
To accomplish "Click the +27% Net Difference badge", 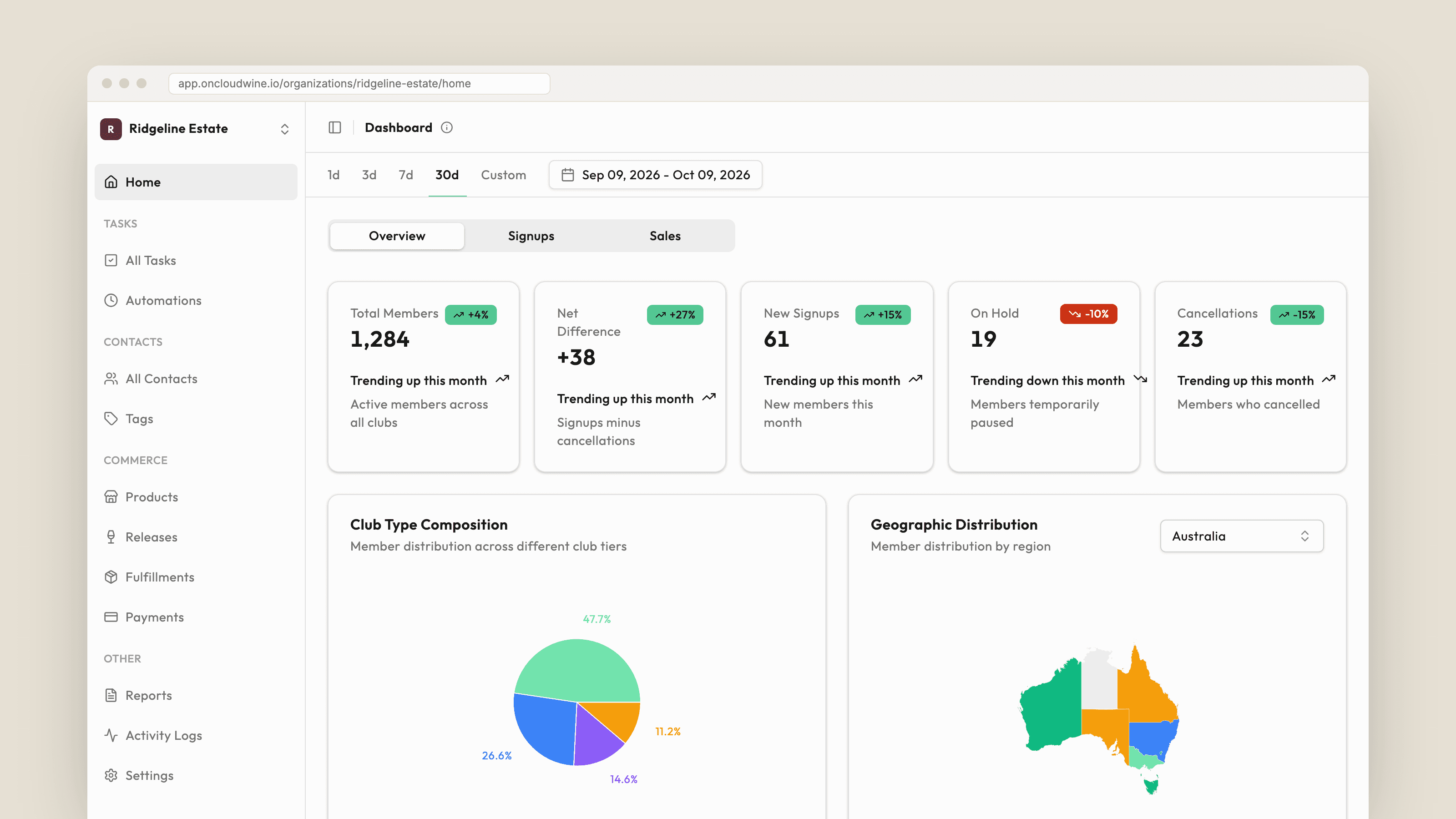I will point(675,315).
